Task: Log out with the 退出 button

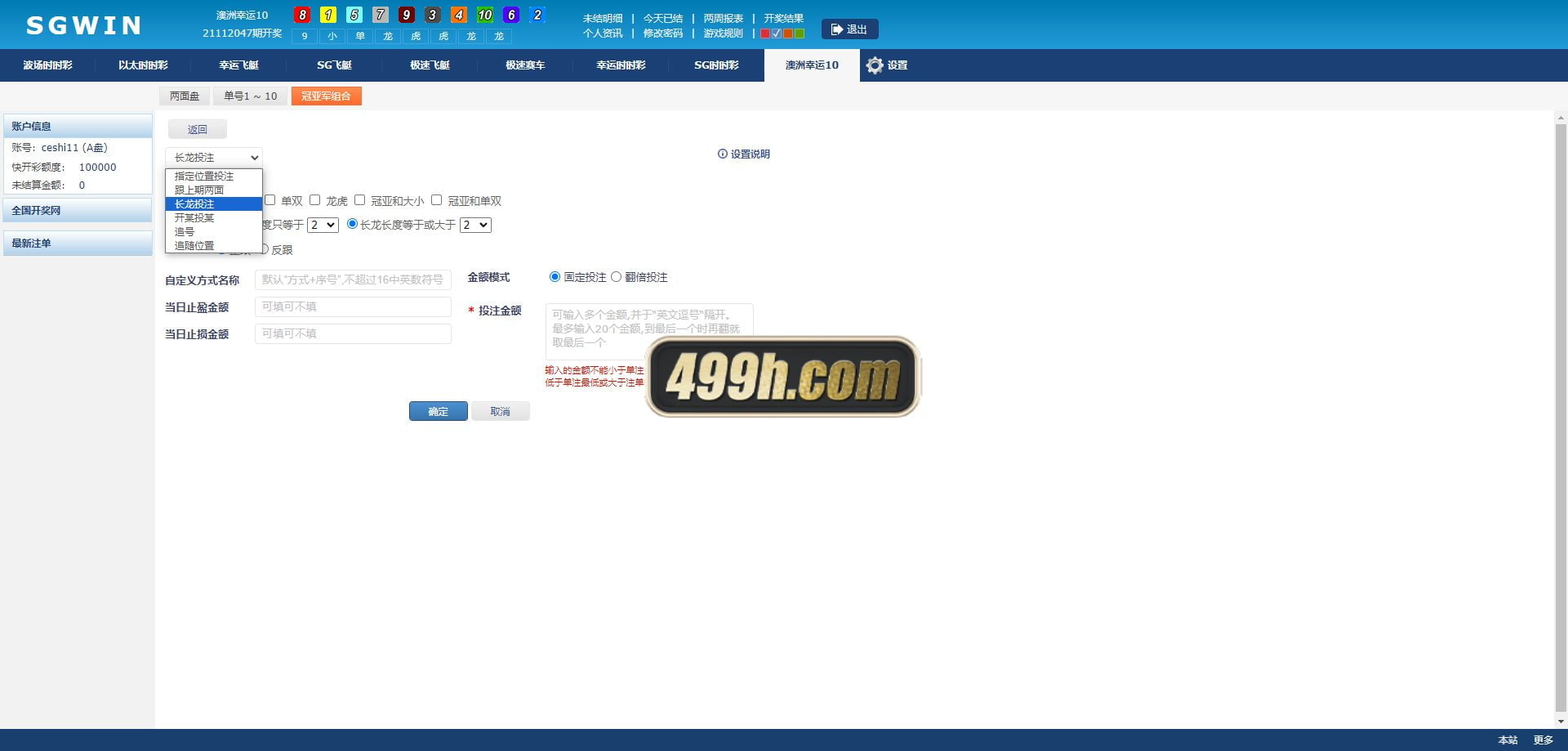Action: 849,29
